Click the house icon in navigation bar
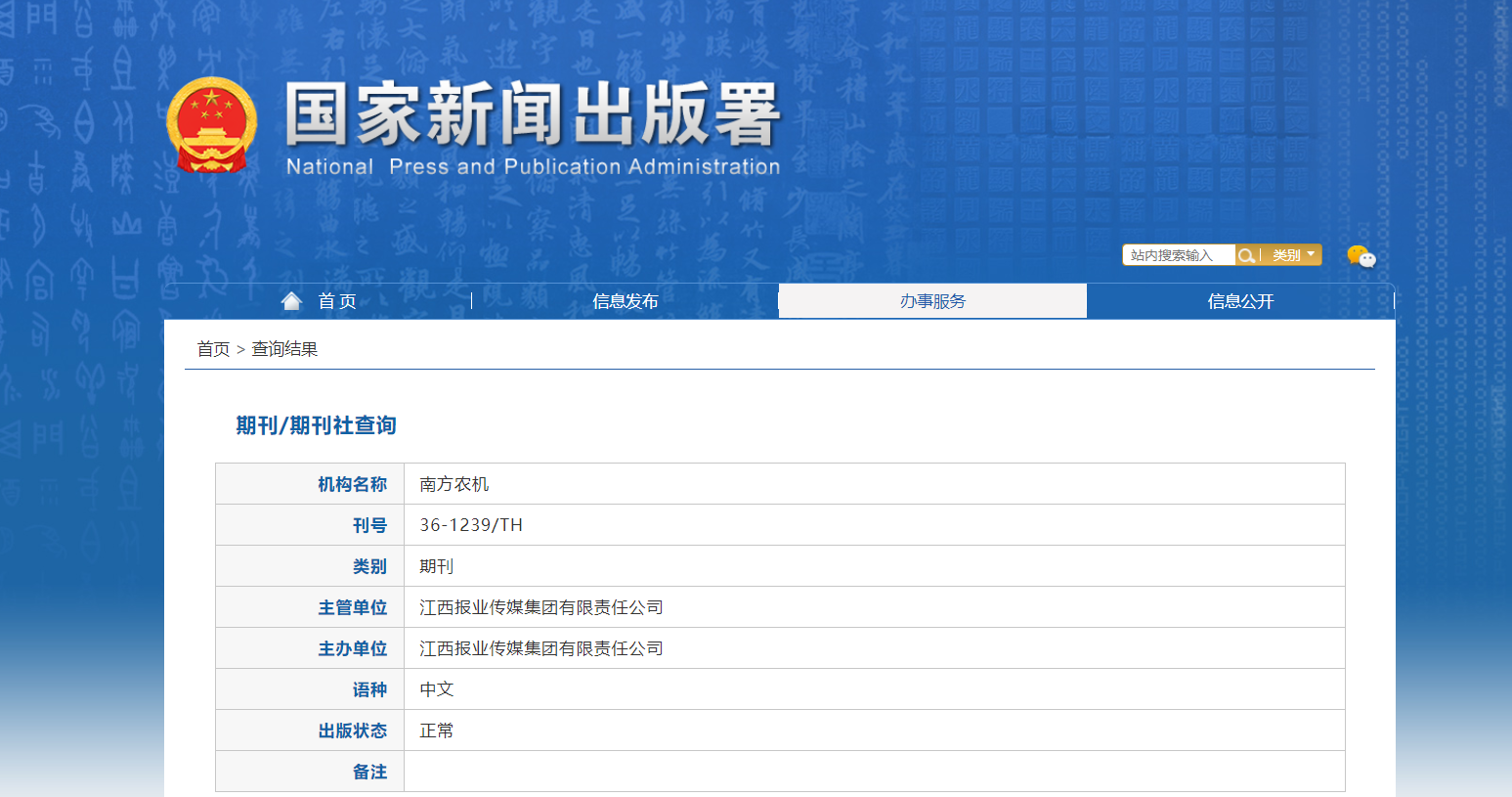Viewport: 1512px width, 797px height. coord(291,301)
